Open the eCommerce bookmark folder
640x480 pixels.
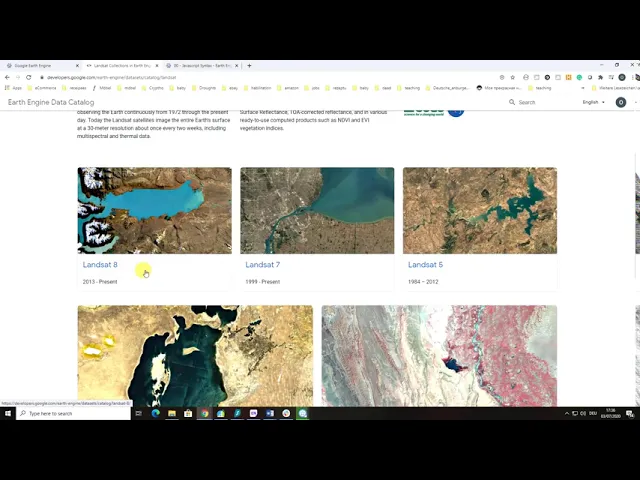click(42, 88)
